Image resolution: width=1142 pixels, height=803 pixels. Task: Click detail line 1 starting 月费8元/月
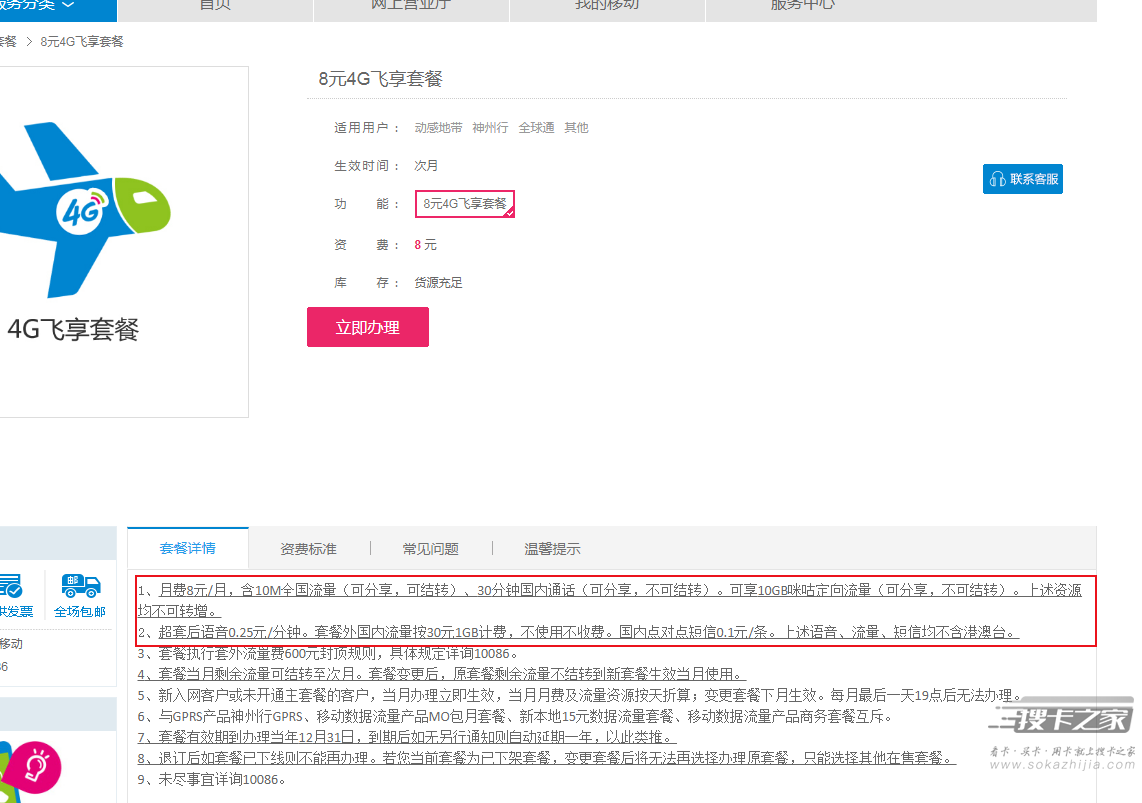(x=610, y=600)
